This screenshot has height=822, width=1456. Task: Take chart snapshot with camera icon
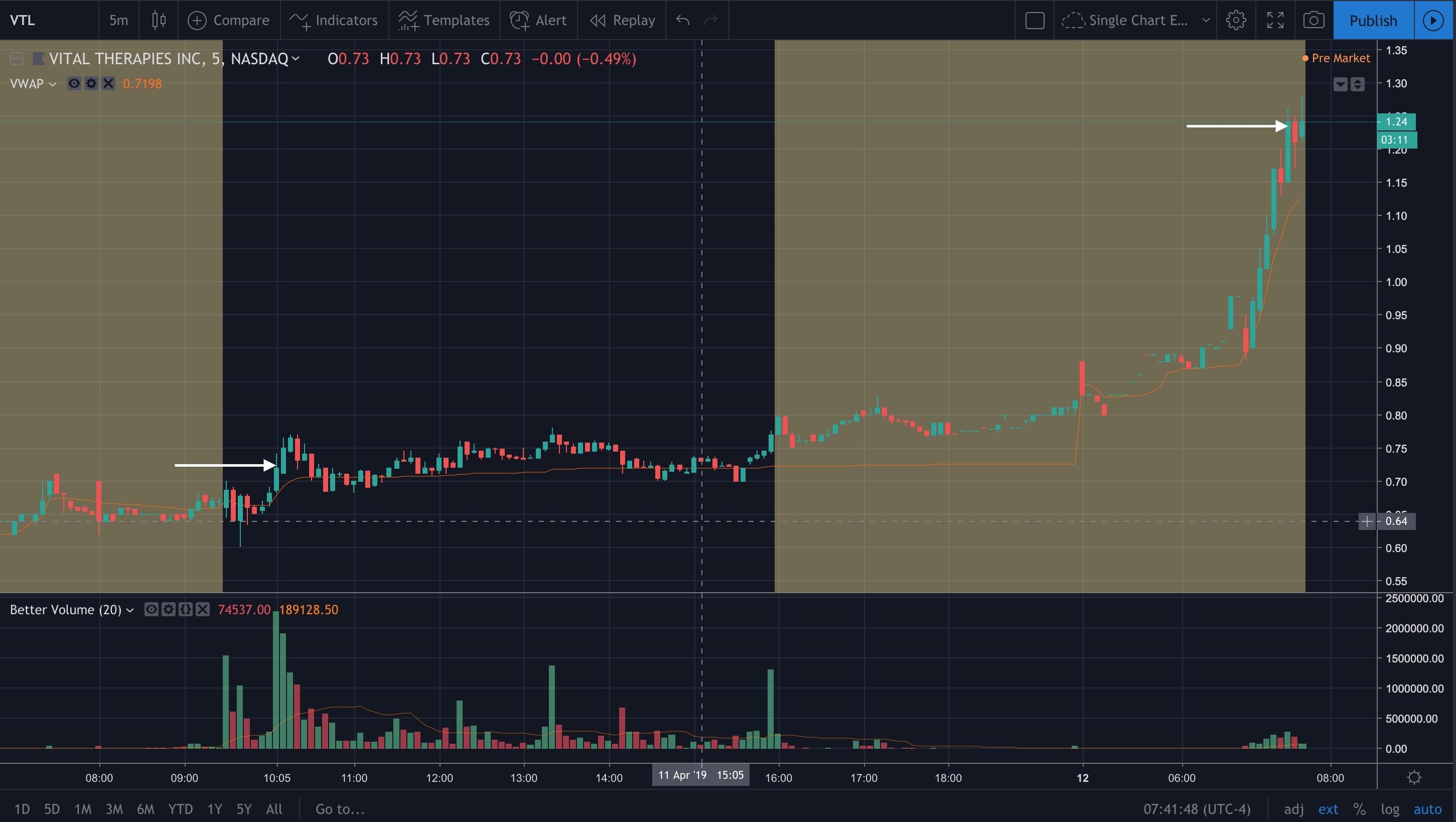tap(1314, 21)
